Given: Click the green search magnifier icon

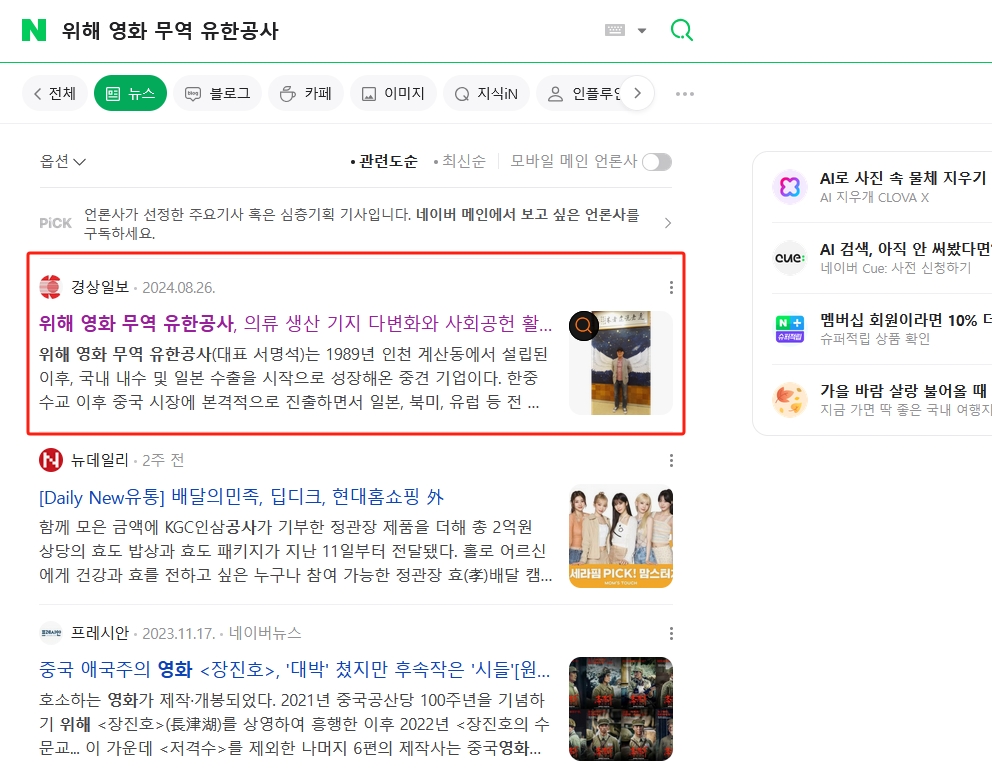Looking at the screenshot, I should (681, 30).
